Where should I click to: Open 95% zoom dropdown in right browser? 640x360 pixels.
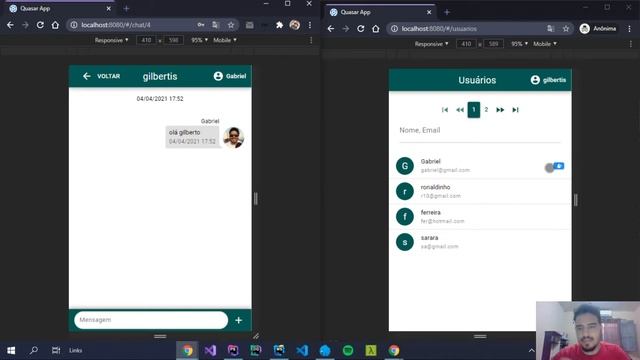pos(520,44)
